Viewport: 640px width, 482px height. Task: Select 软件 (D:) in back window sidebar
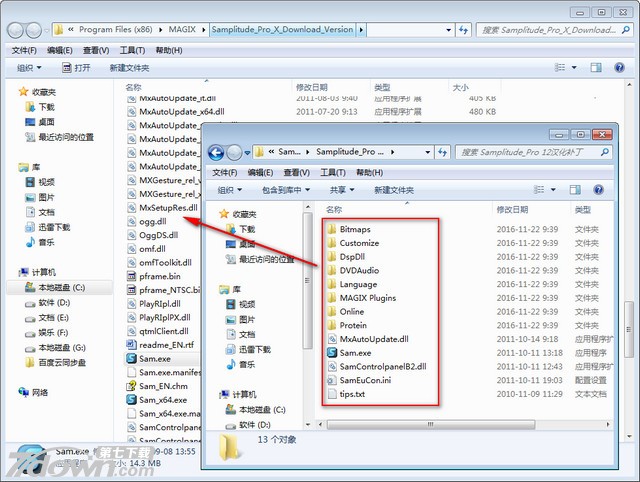48,303
